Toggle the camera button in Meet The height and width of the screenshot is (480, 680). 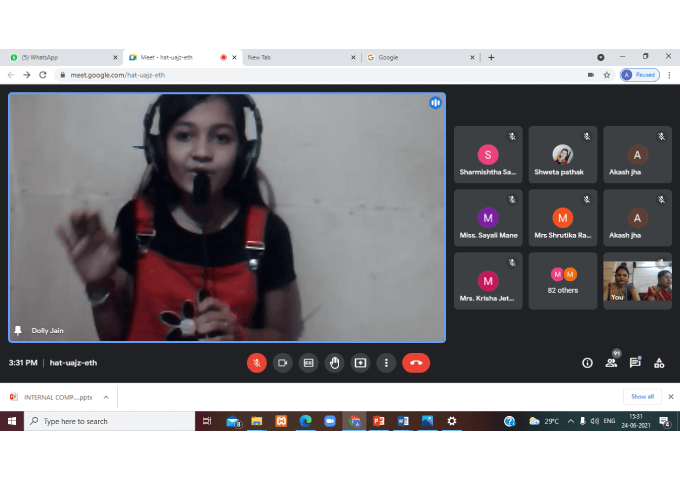click(x=282, y=363)
